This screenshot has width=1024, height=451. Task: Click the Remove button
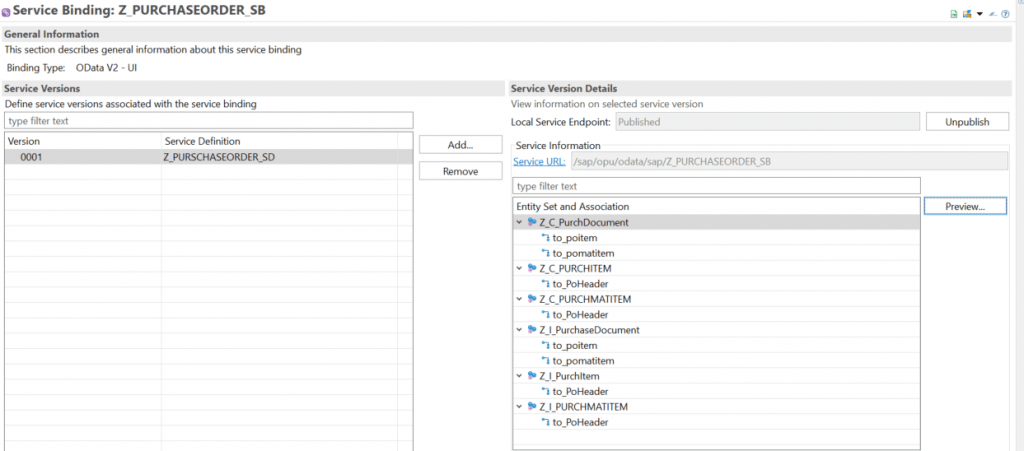pyautogui.click(x=460, y=171)
